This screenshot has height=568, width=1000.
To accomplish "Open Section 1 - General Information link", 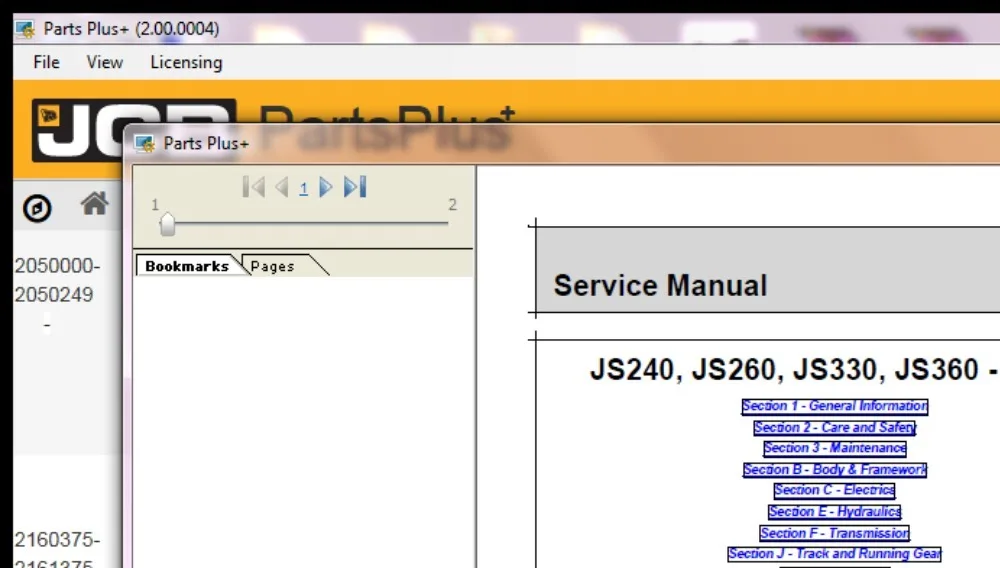I will [835, 406].
